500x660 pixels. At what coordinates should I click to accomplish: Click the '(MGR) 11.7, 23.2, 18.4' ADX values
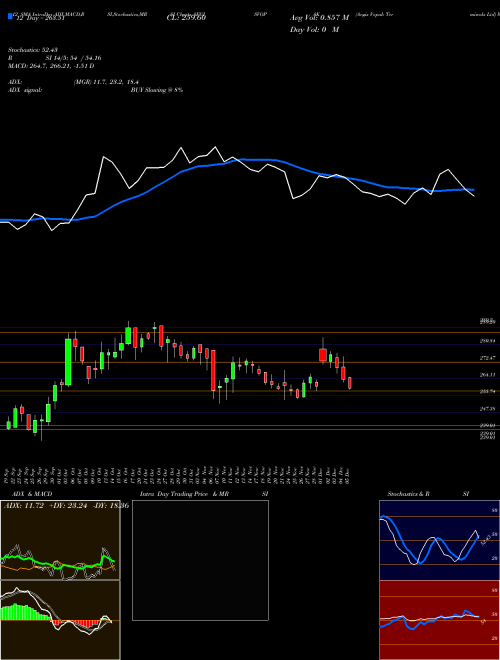(x=106, y=82)
